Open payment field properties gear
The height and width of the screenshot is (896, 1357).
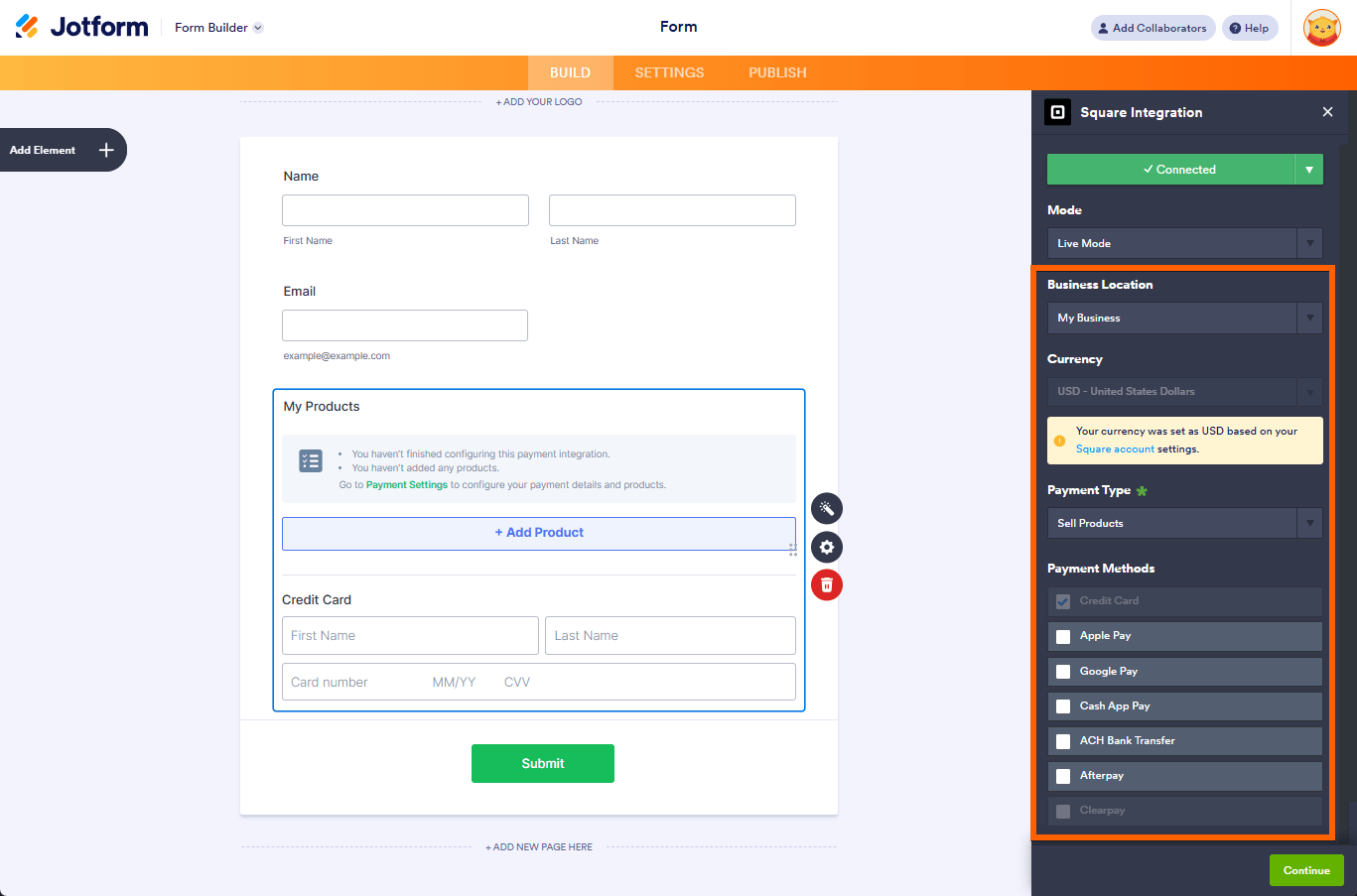[x=827, y=547]
